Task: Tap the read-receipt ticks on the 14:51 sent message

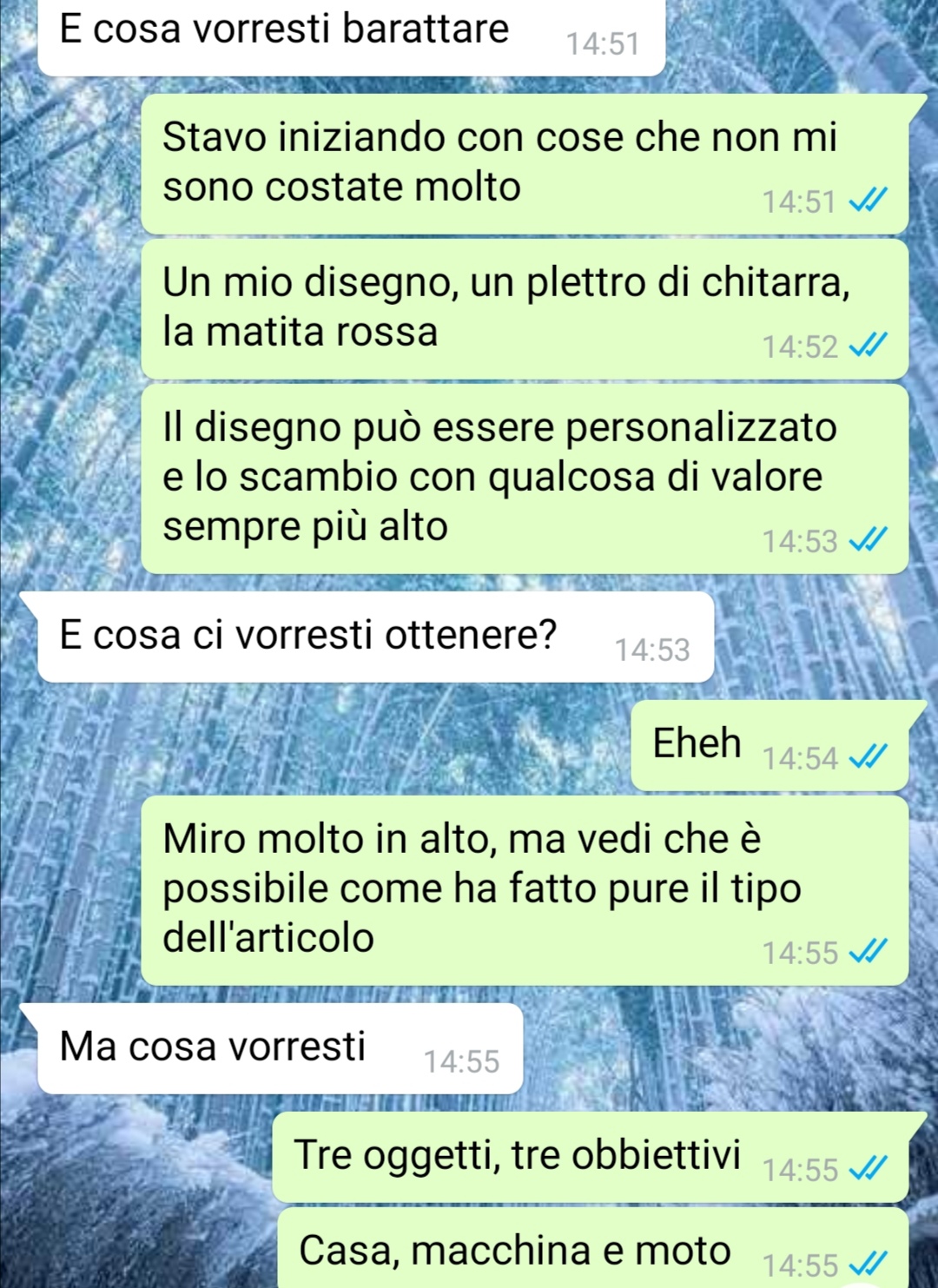Action: point(868,202)
